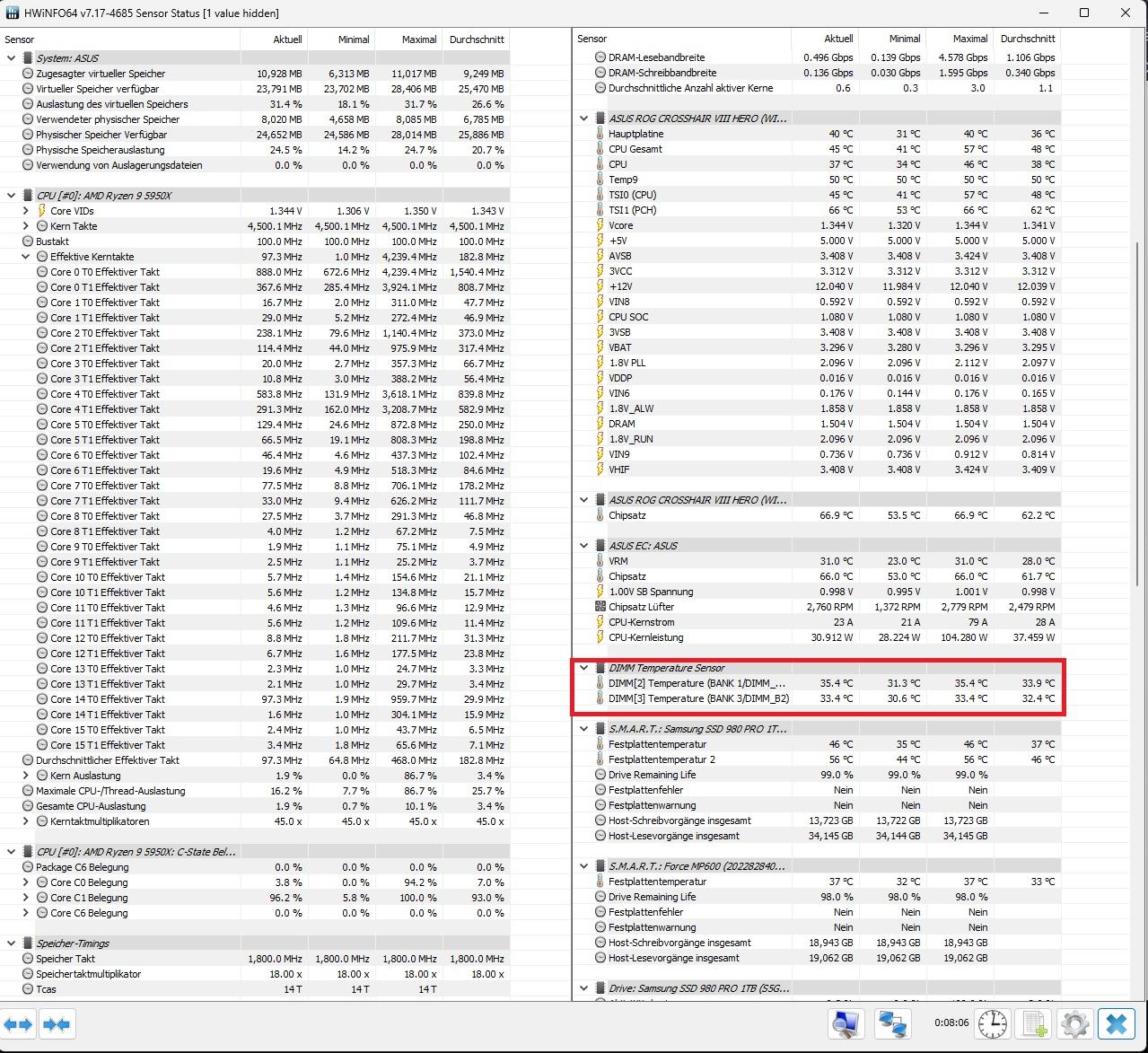Select the Speichertaktmultiplikator row

[255, 974]
